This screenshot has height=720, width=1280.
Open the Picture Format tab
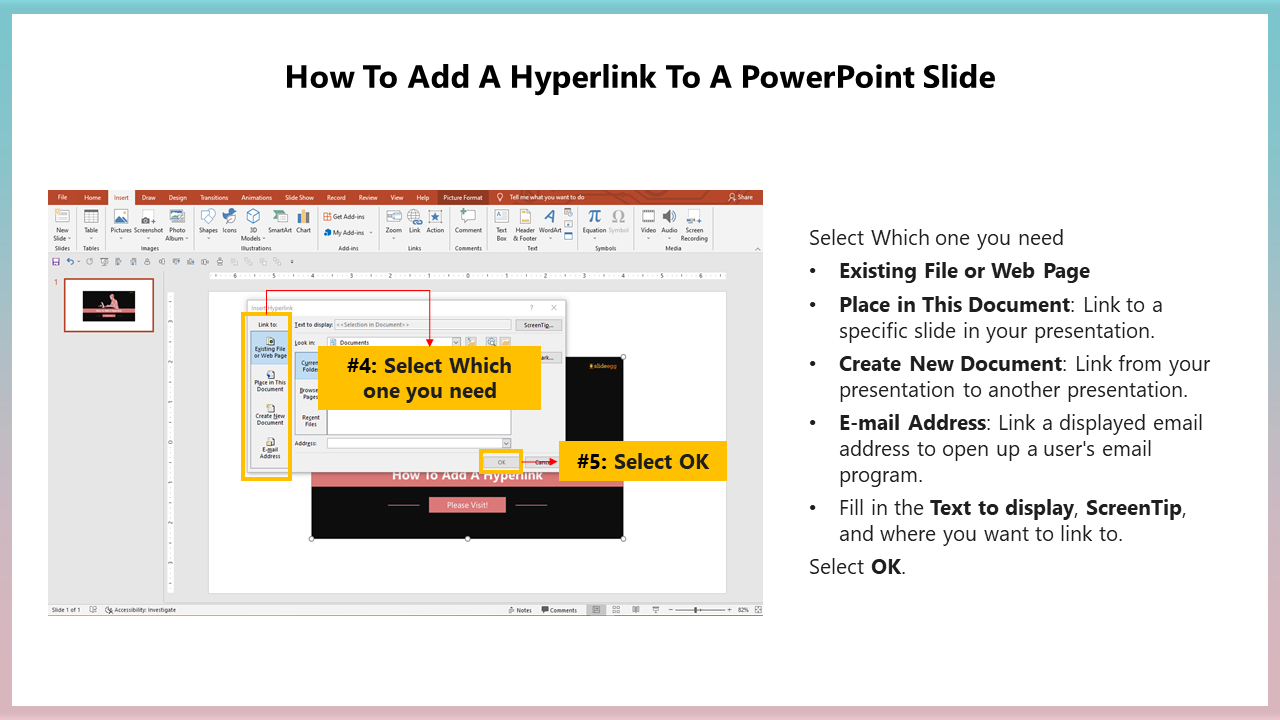pyautogui.click(x=463, y=197)
